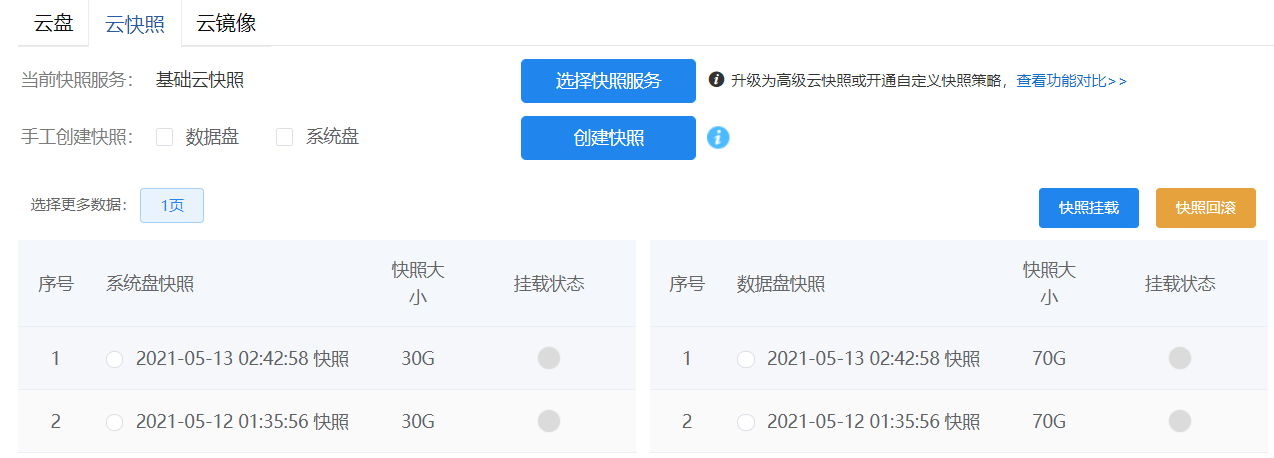Tick the 系统盘 checkbox
1274x458 pixels.
tap(285, 138)
